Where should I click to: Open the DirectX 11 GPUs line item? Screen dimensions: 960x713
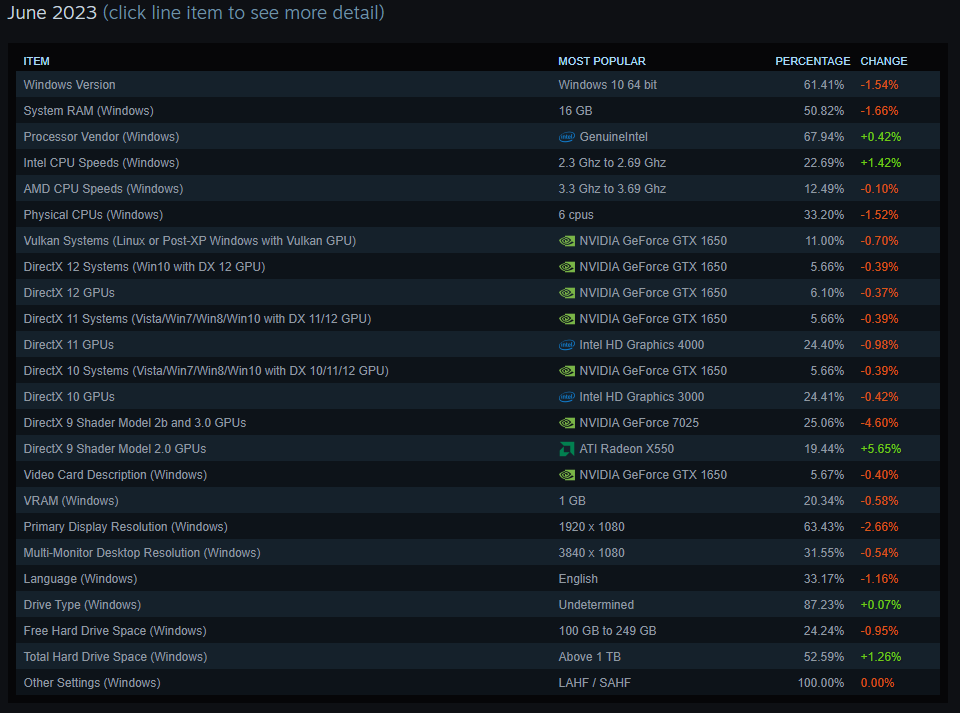pyautogui.click(x=478, y=345)
